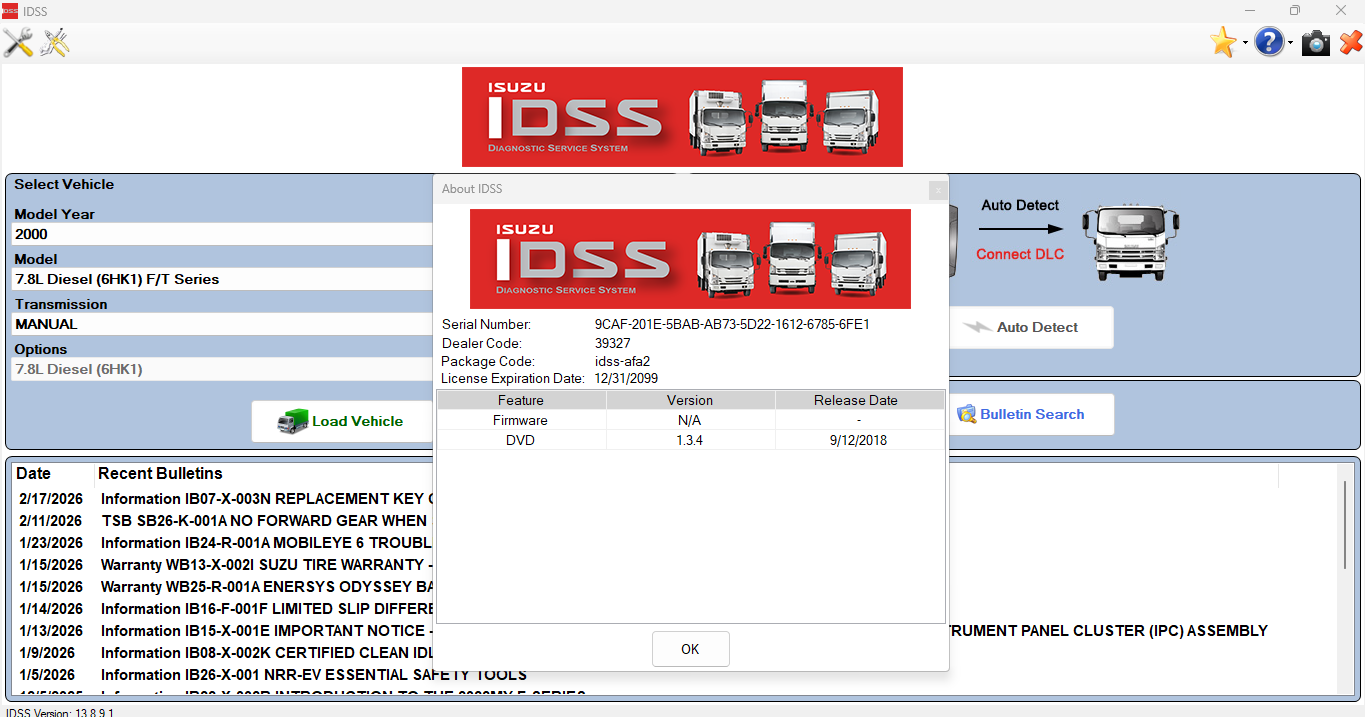Open bulletin IB16-F-001F LIMITED SLIP

pyautogui.click(x=266, y=609)
